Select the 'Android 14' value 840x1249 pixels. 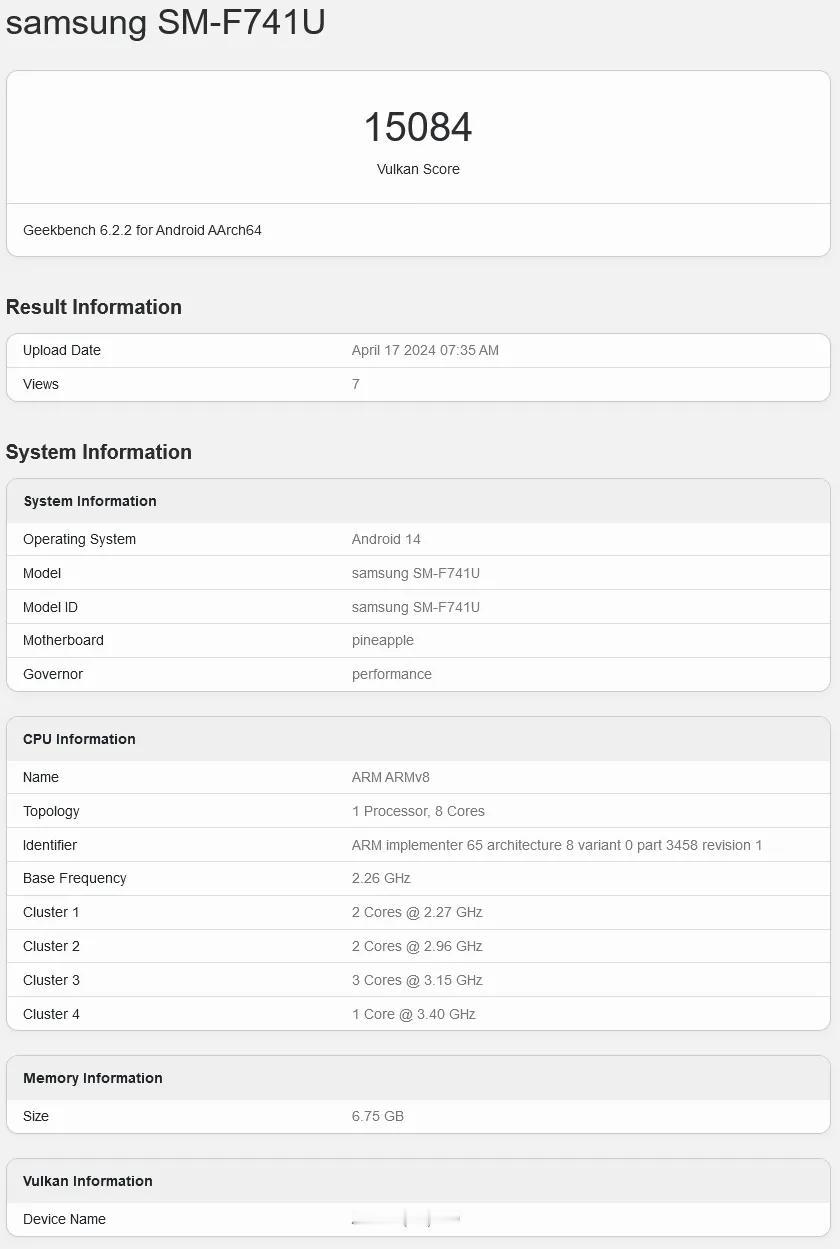coord(386,539)
